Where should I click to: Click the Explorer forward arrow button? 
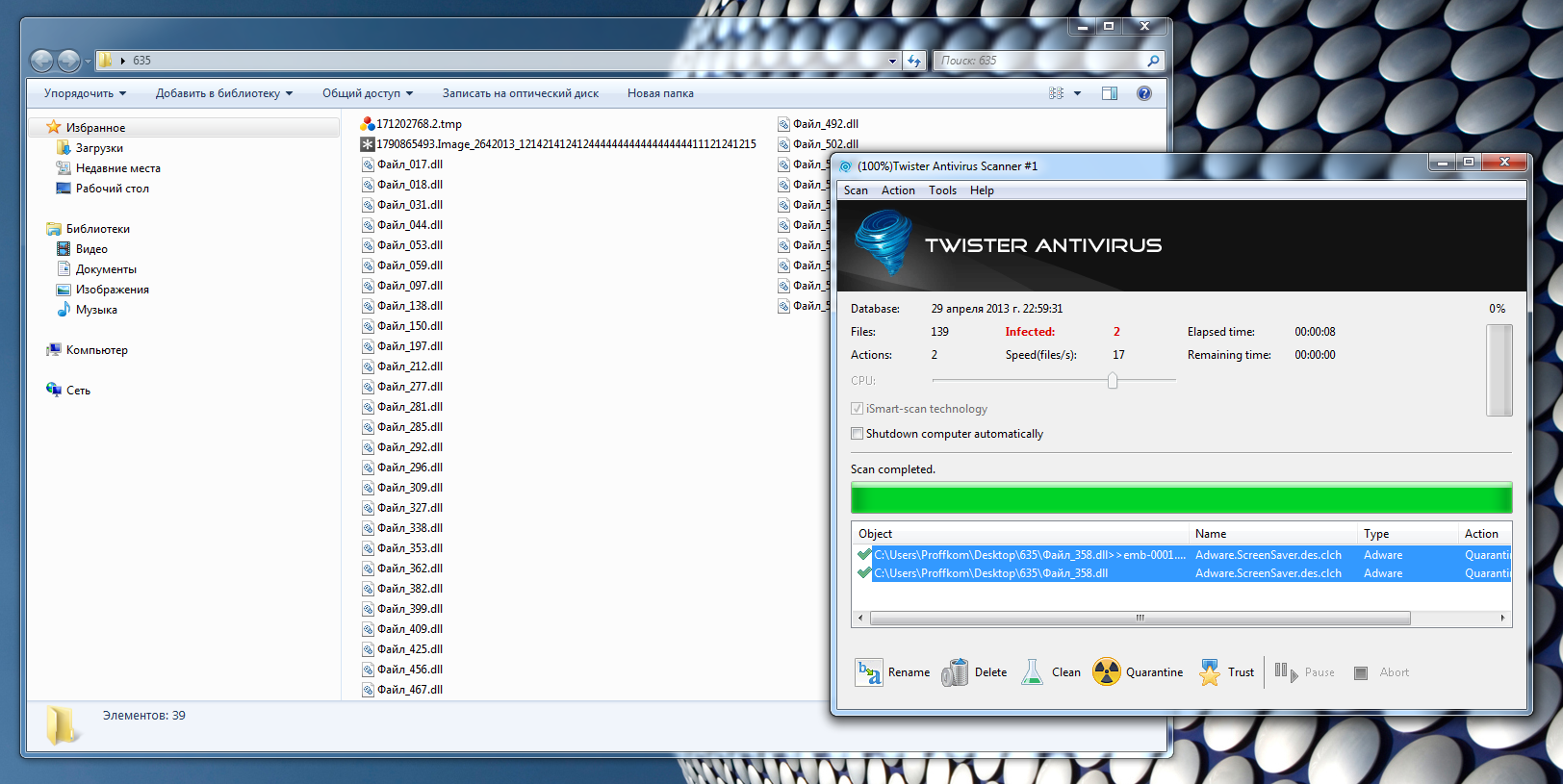coord(68,61)
